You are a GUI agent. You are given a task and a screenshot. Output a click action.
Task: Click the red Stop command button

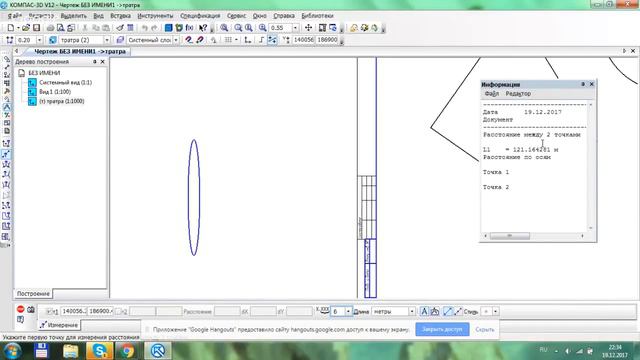[x=20, y=309]
